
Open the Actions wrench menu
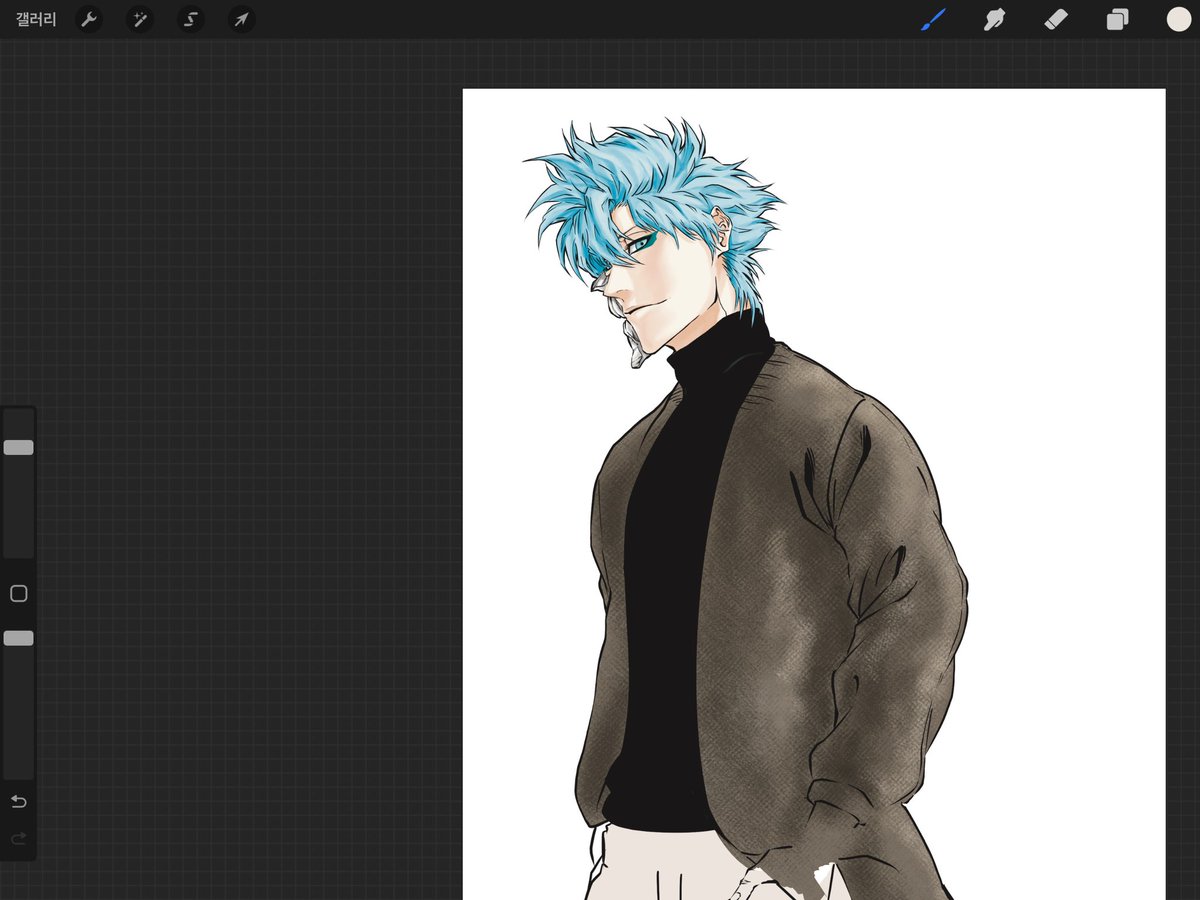[89, 19]
